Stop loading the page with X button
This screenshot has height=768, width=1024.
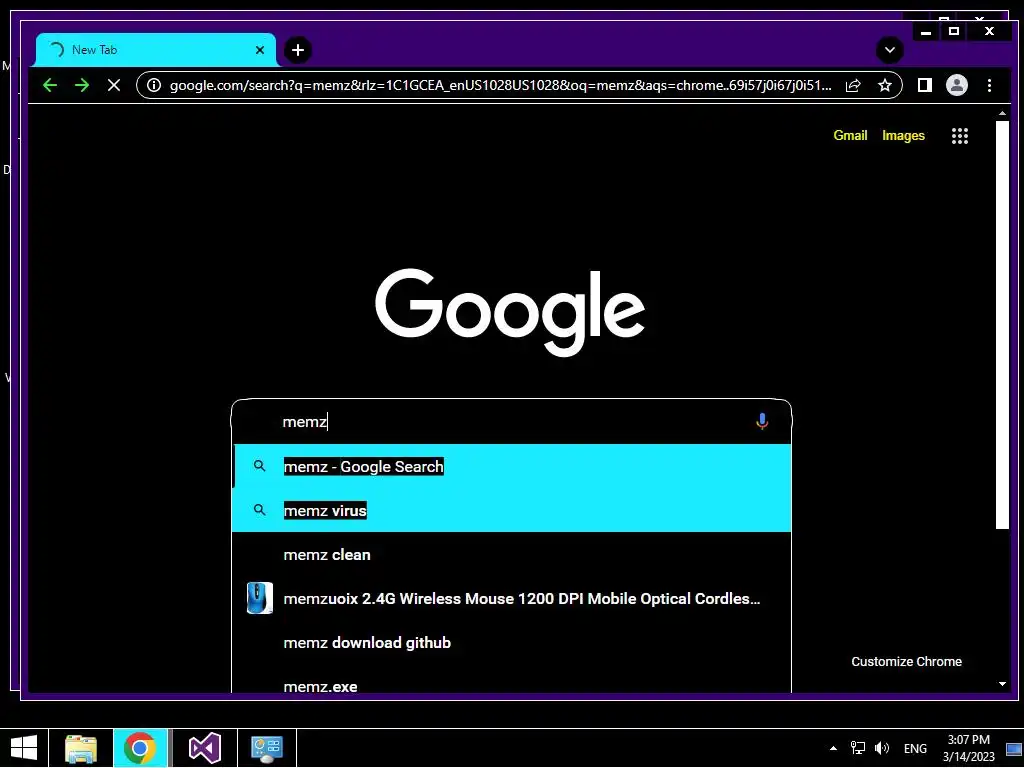pyautogui.click(x=114, y=85)
